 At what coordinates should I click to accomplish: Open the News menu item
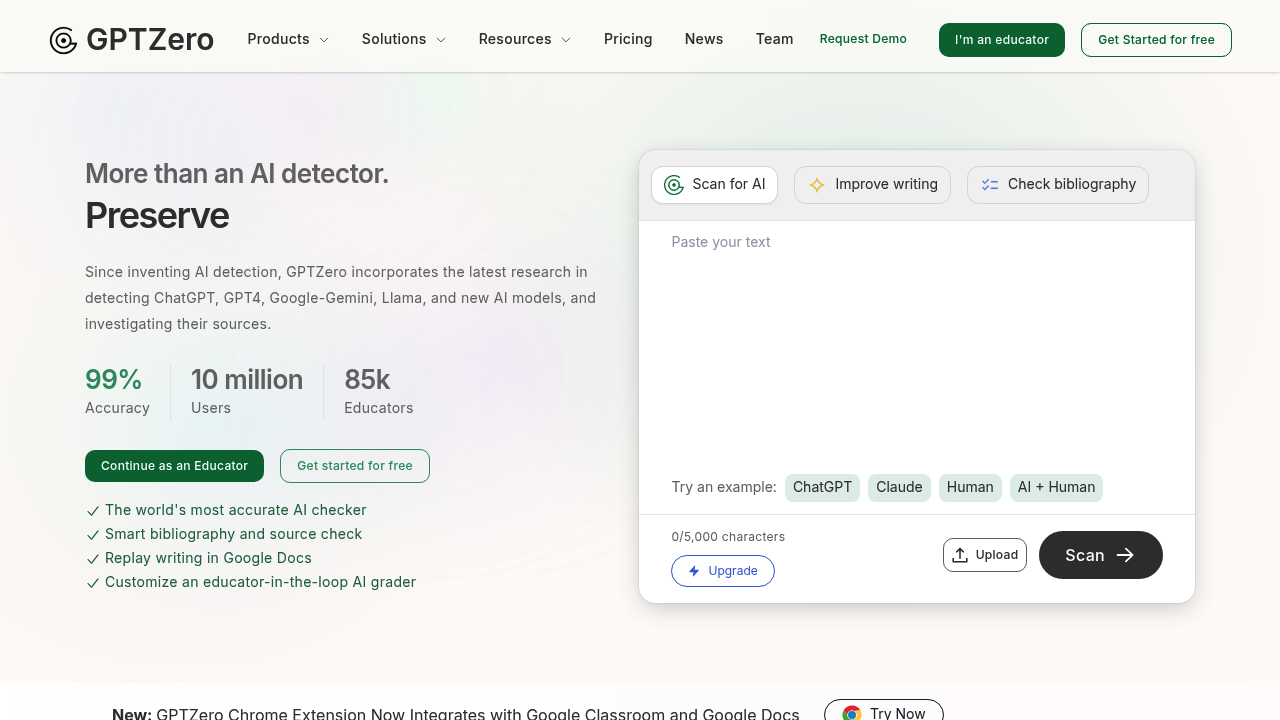[703, 39]
